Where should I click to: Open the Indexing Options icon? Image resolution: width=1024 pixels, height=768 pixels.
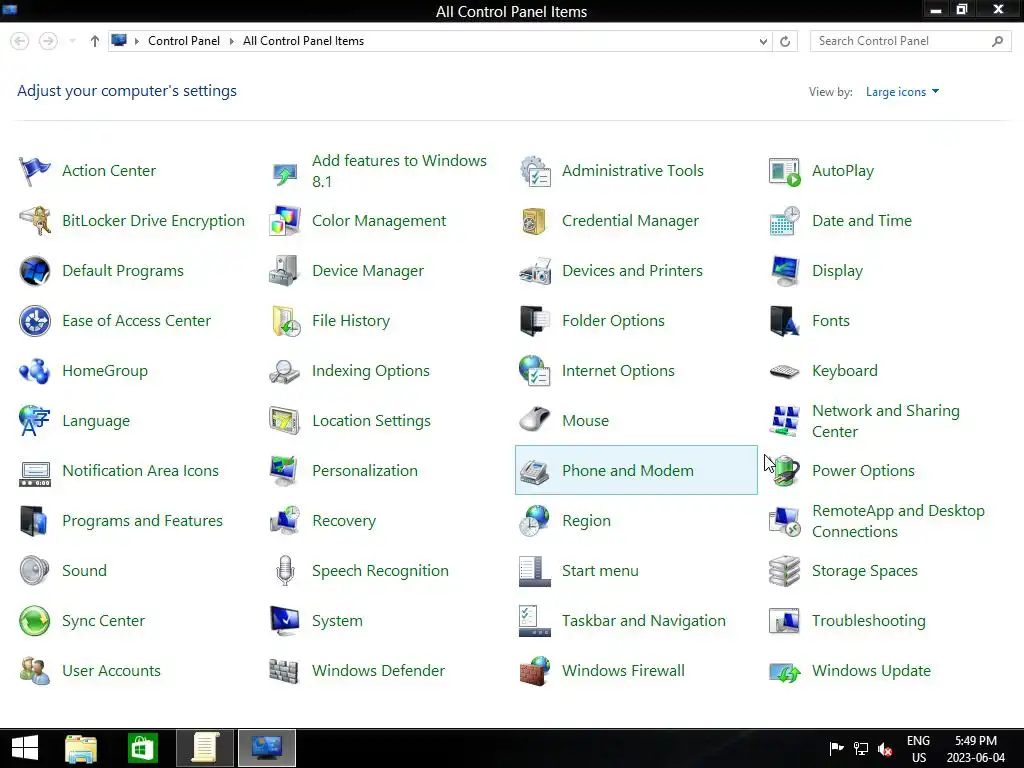click(x=285, y=371)
